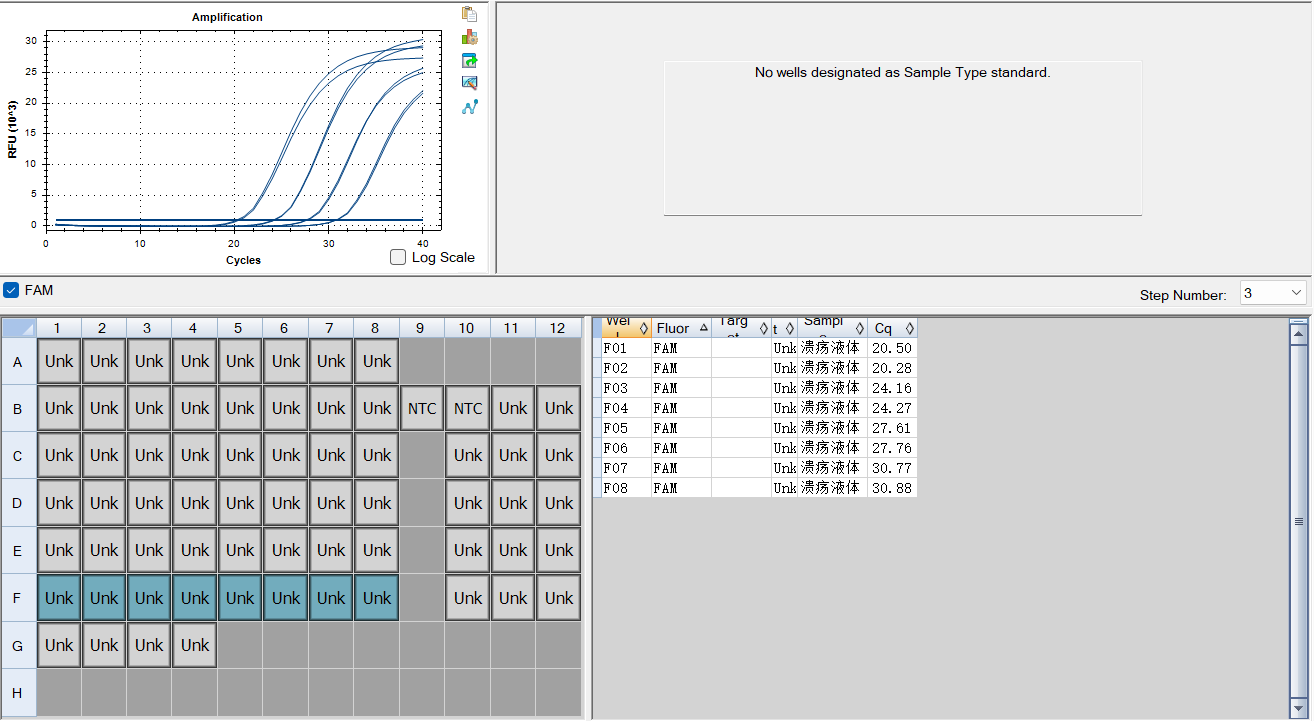Click Cq value 20.28
Image resolution: width=1314 pixels, height=721 pixels.
point(892,368)
